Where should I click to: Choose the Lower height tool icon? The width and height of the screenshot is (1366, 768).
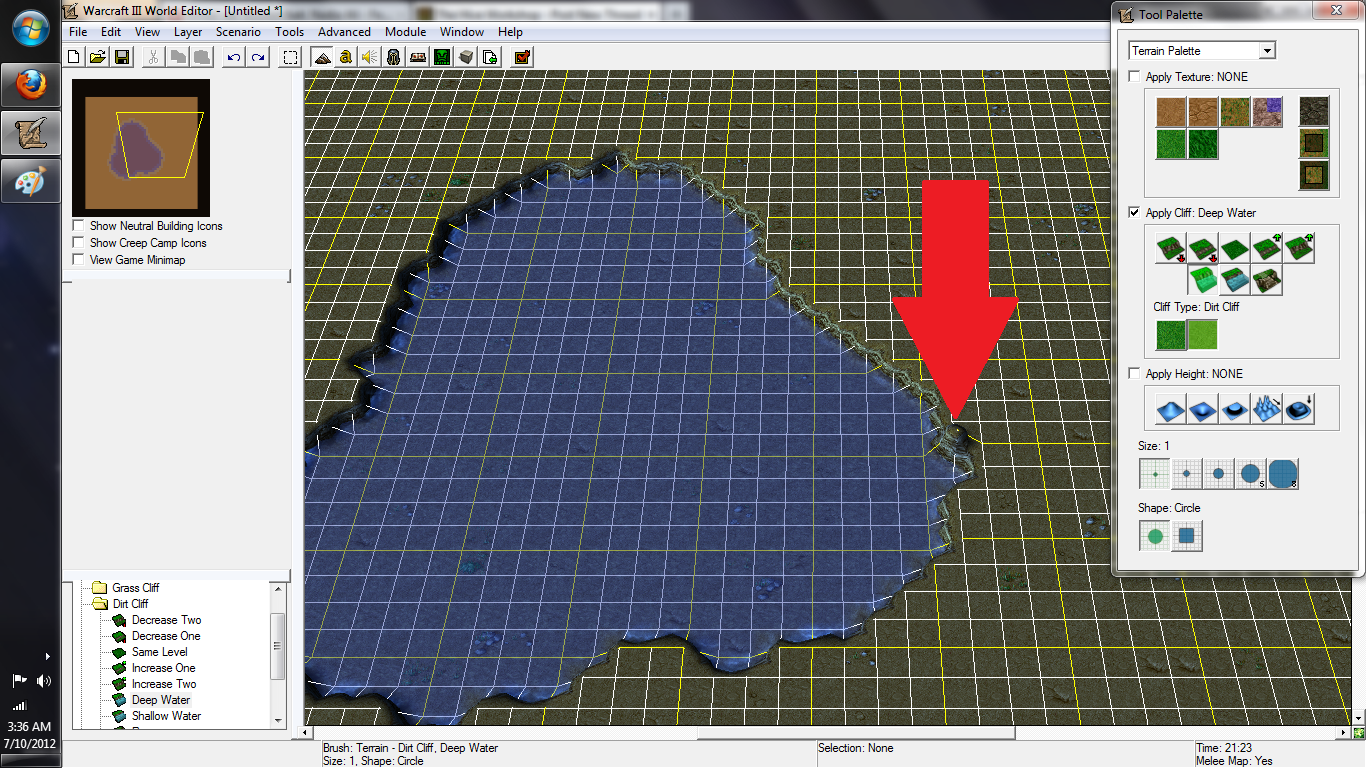coord(1202,408)
